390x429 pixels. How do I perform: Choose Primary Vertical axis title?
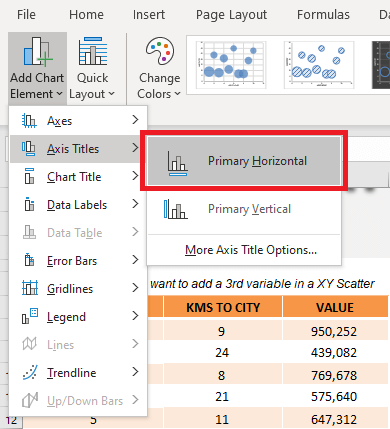244,209
